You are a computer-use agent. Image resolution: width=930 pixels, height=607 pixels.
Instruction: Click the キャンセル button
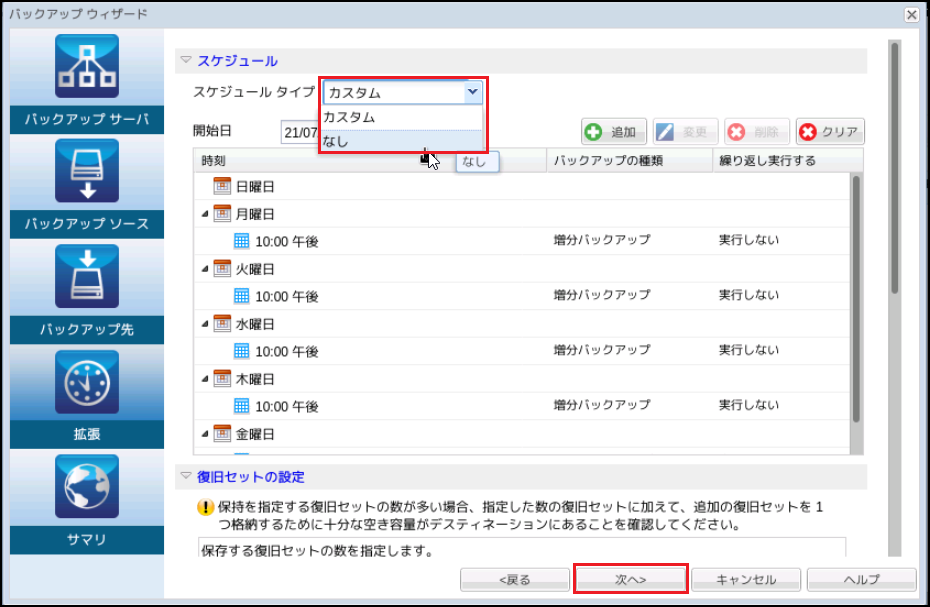pyautogui.click(x=746, y=579)
